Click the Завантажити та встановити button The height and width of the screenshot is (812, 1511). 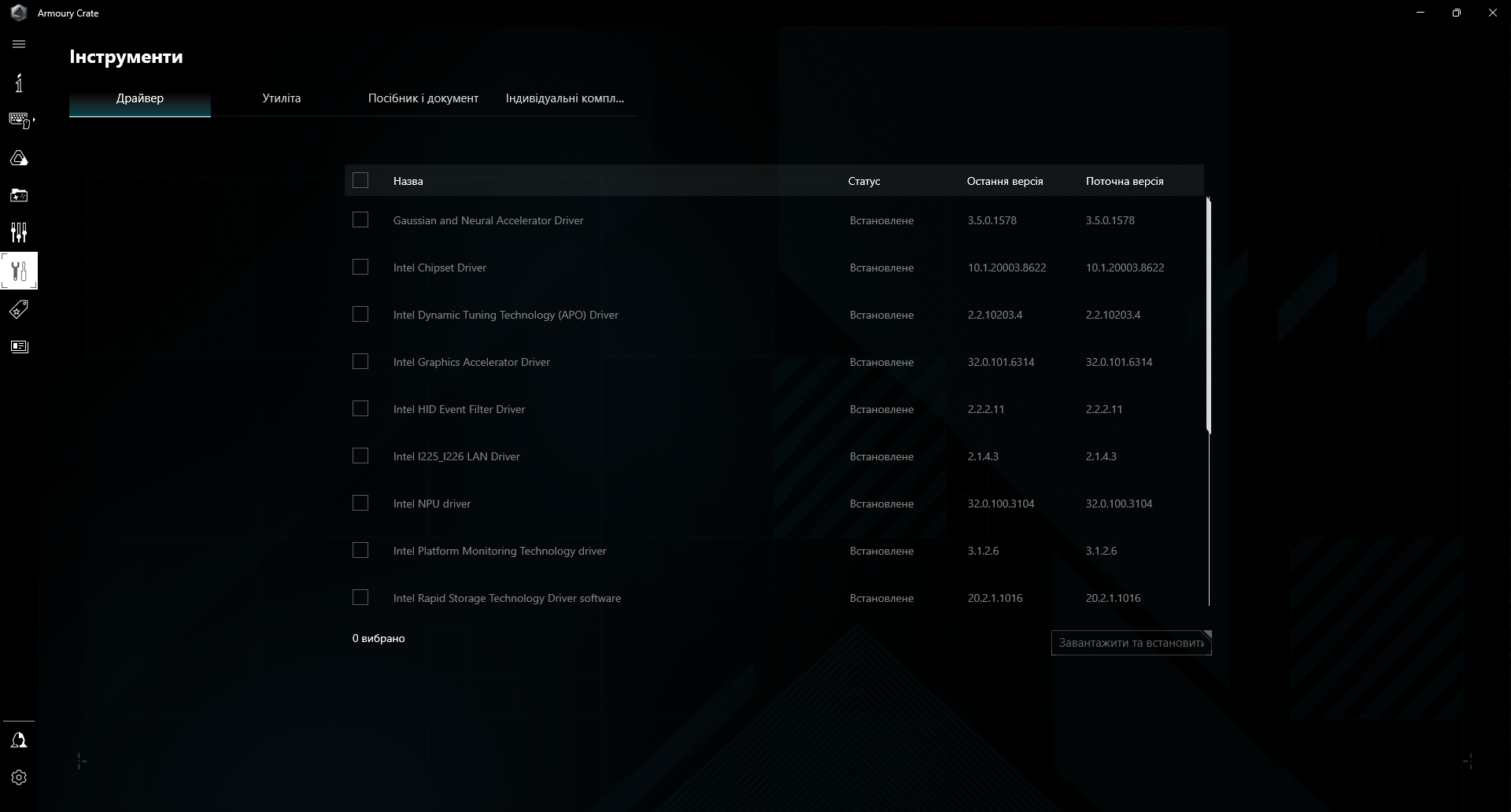click(1132, 643)
